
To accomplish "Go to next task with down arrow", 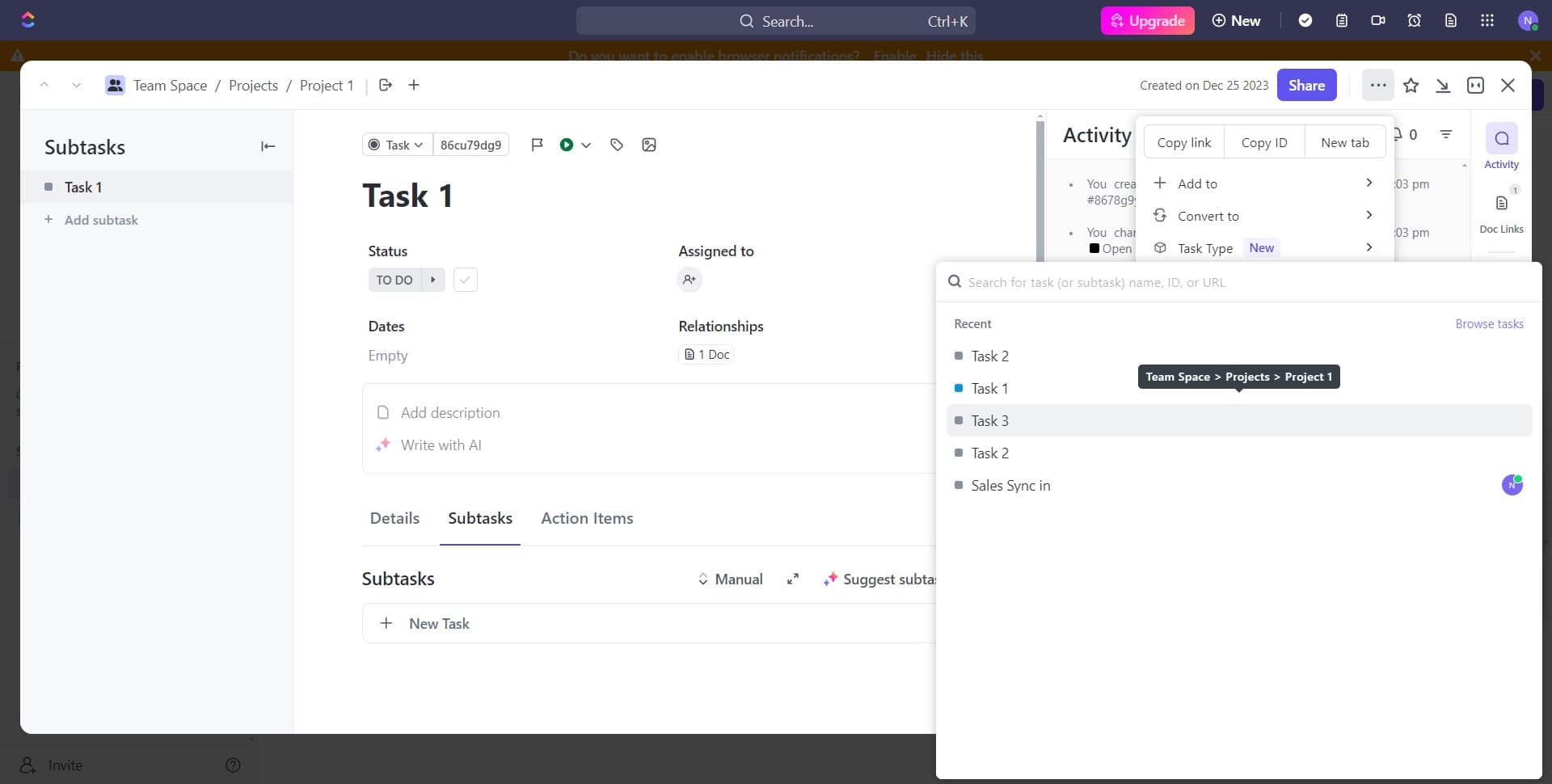I will [76, 85].
